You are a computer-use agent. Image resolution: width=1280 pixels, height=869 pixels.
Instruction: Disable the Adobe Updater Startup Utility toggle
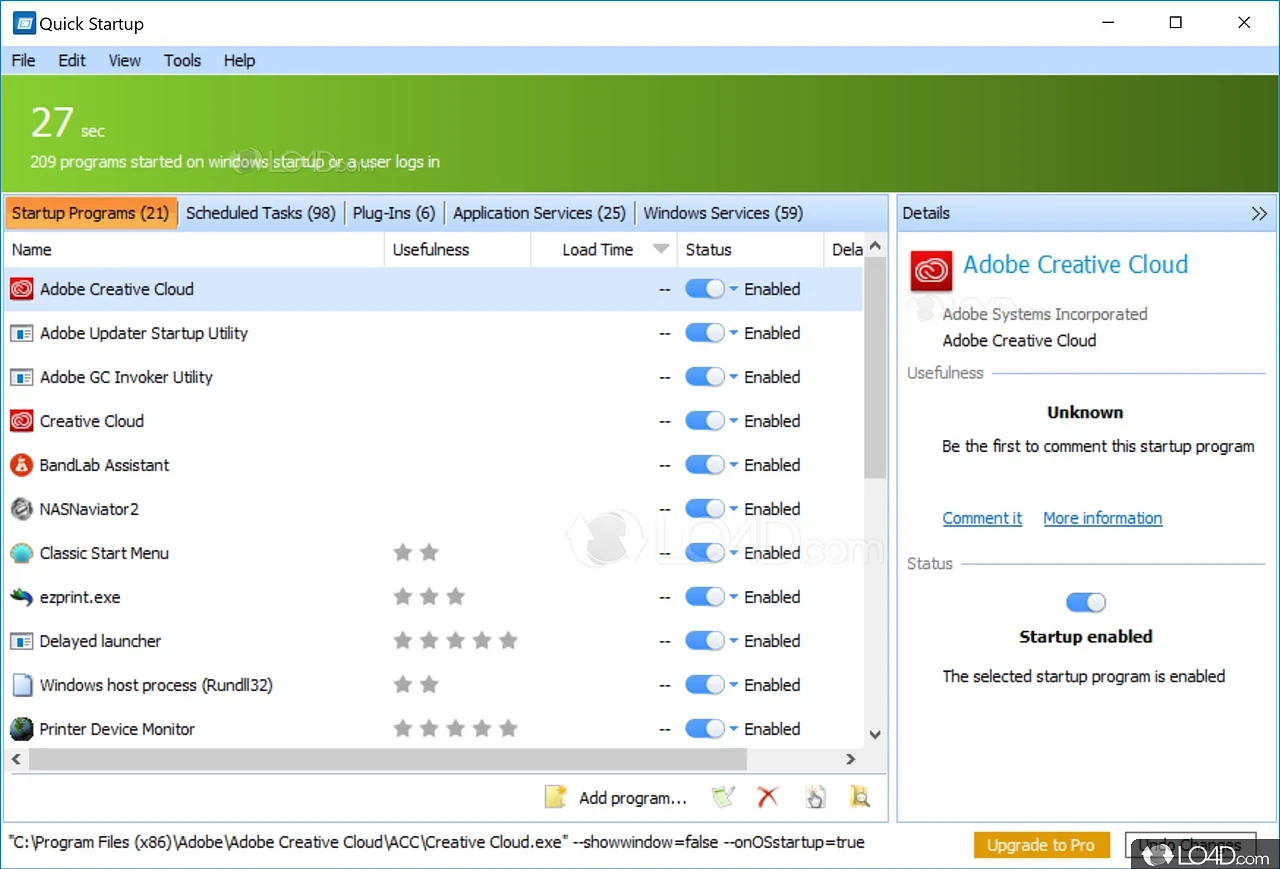pyautogui.click(x=705, y=333)
